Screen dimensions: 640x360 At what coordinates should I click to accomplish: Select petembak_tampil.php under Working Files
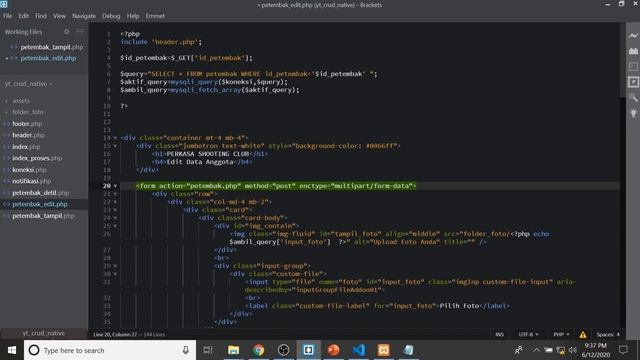pos(52,47)
